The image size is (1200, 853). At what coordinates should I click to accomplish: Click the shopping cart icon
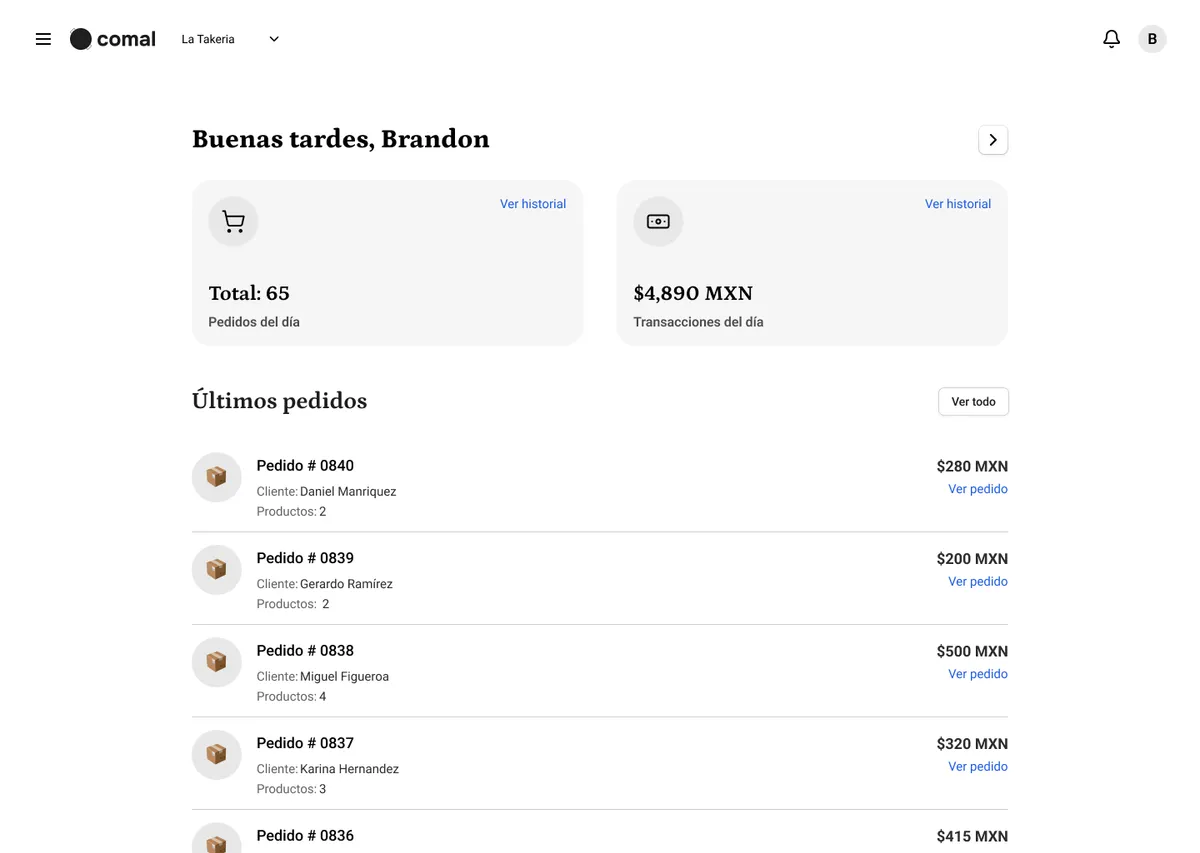click(233, 222)
